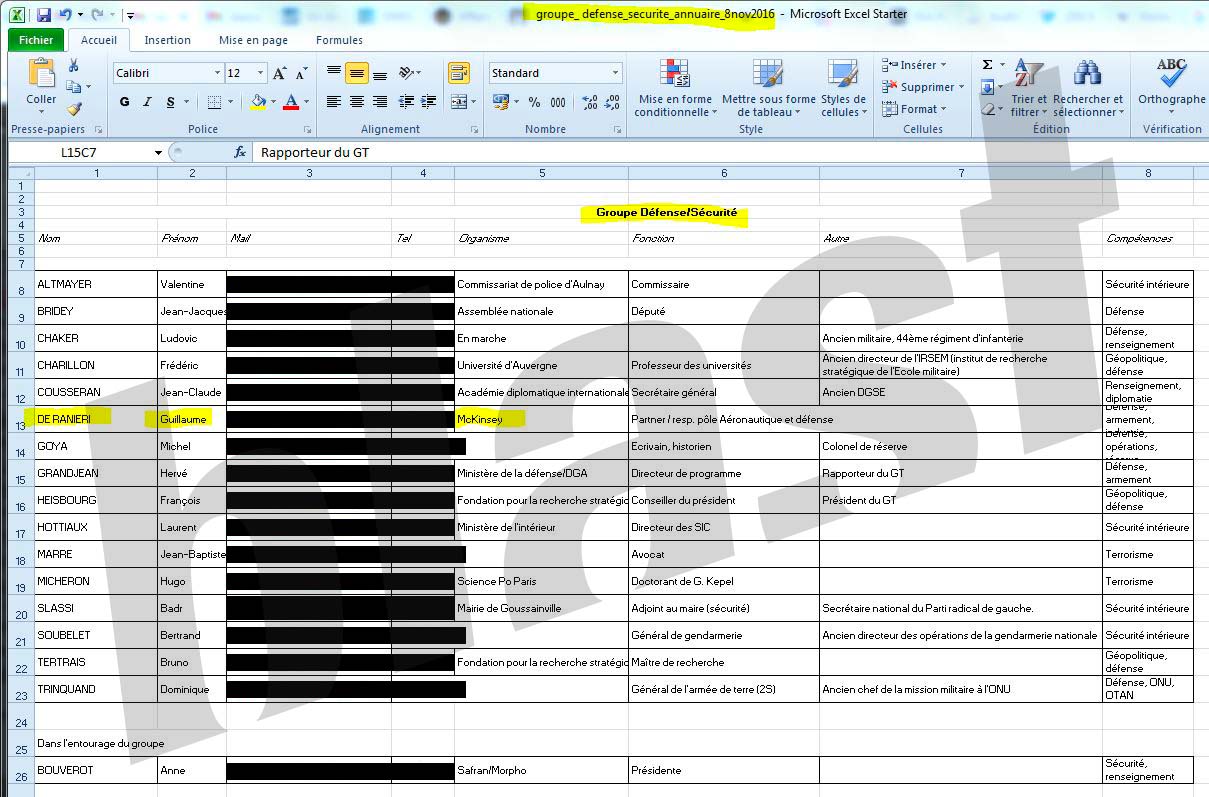Open Rechercher et sélectionner dropdown

click(x=1088, y=88)
